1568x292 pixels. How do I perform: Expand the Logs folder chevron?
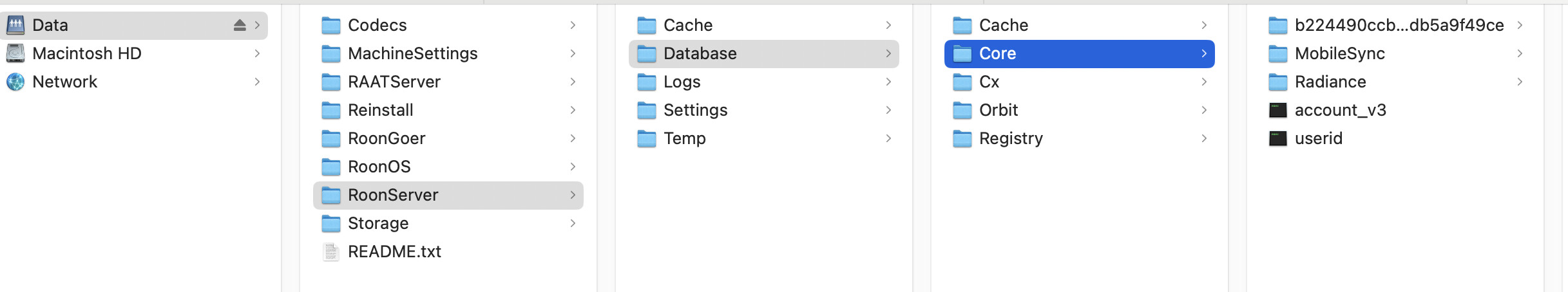pos(888,82)
